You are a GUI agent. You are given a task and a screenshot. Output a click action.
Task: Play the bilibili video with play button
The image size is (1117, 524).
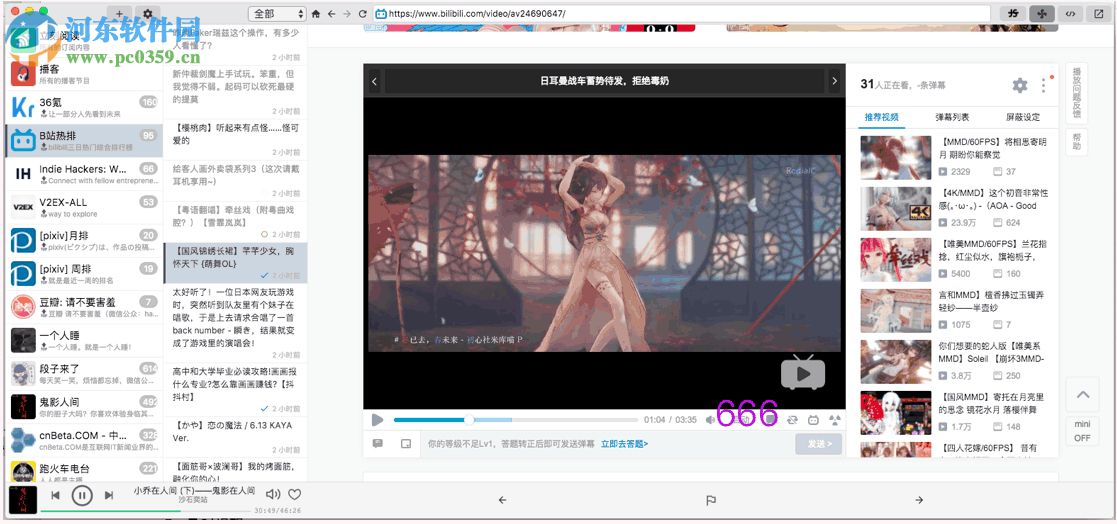378,420
